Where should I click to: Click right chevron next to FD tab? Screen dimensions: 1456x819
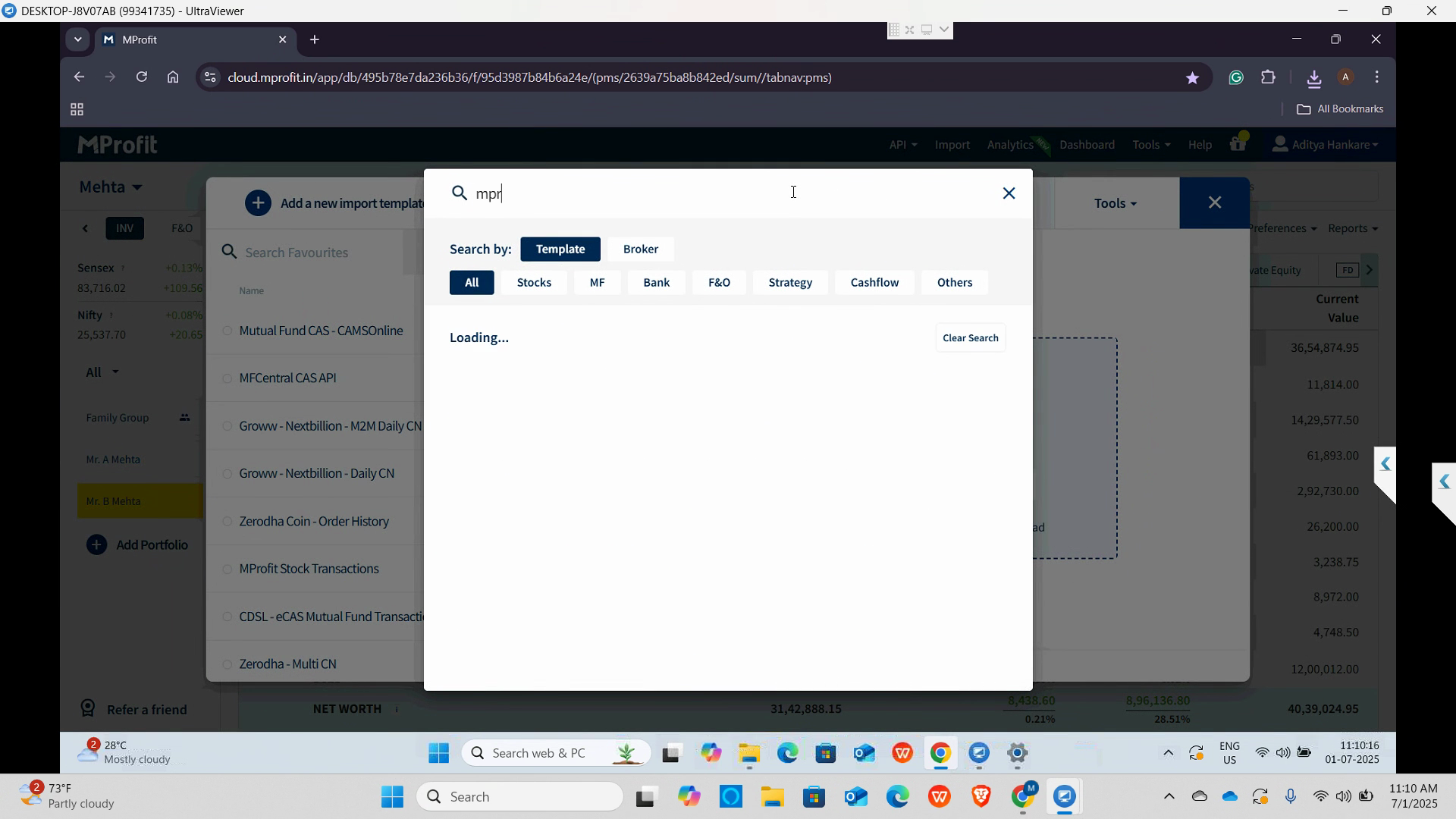tap(1370, 270)
